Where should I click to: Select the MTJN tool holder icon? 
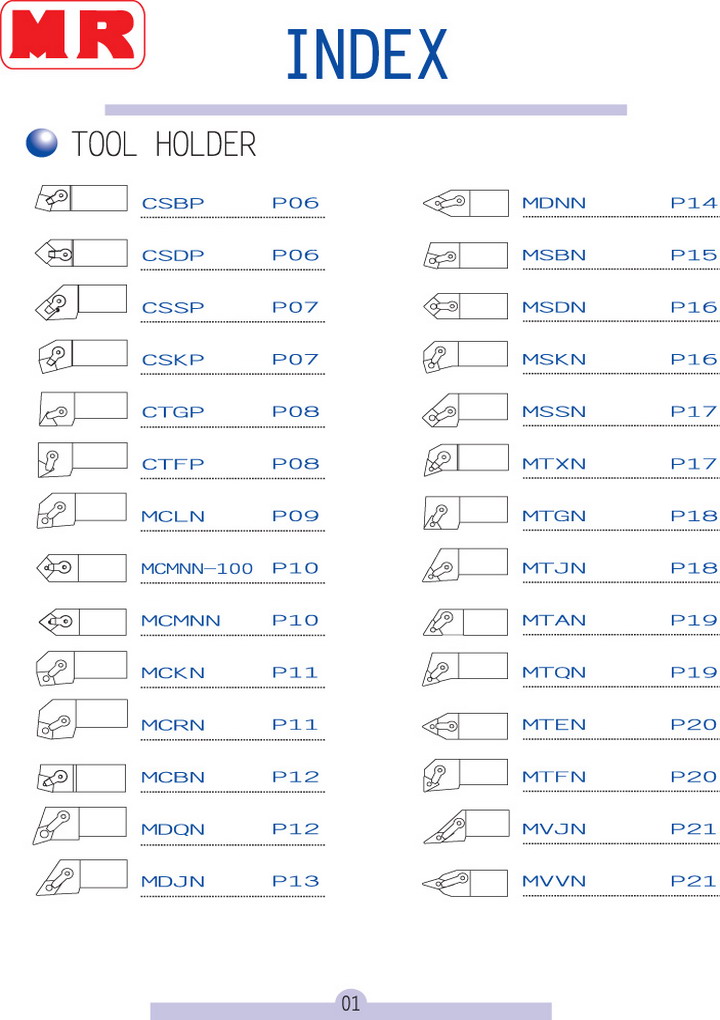point(465,565)
